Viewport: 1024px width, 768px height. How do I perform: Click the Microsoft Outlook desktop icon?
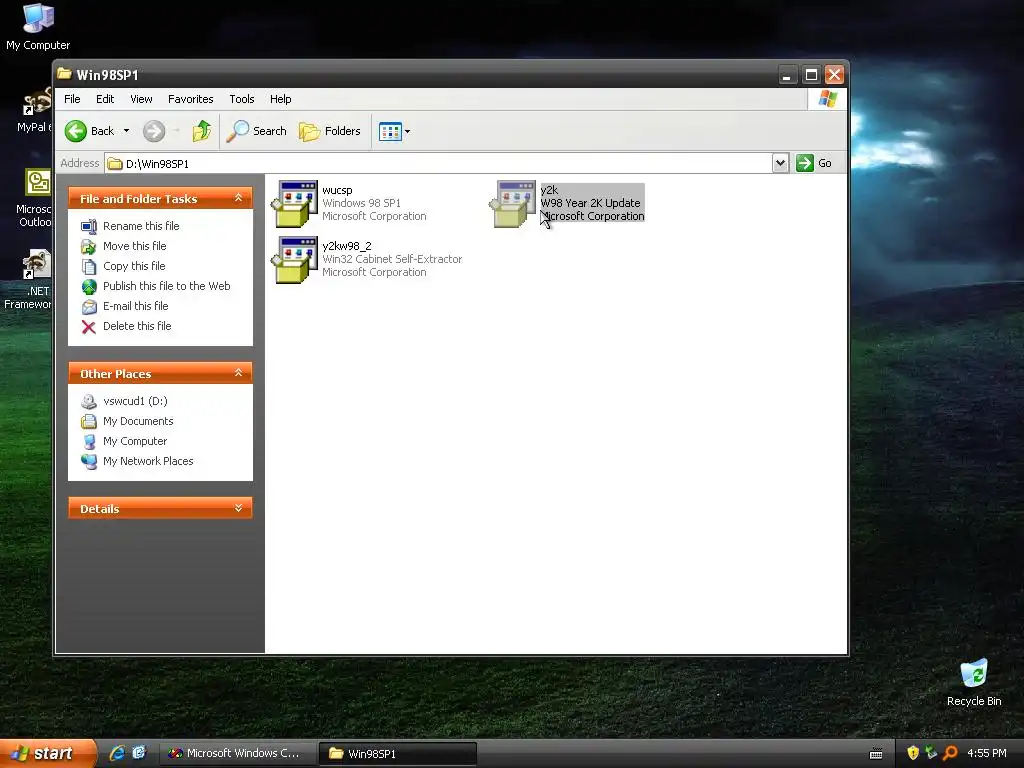[36, 198]
